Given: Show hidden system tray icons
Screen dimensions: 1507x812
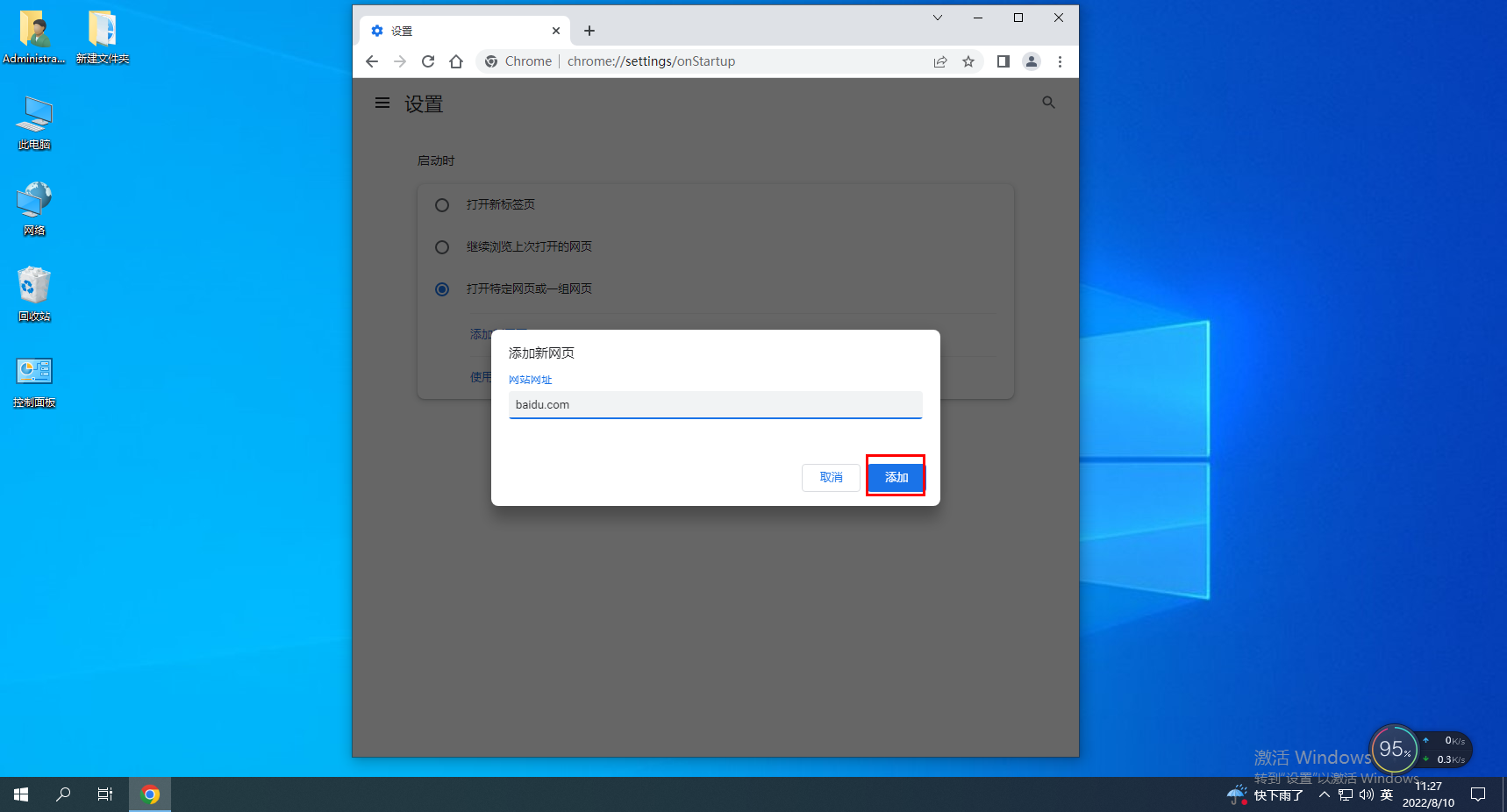Looking at the screenshot, I should 1325,794.
